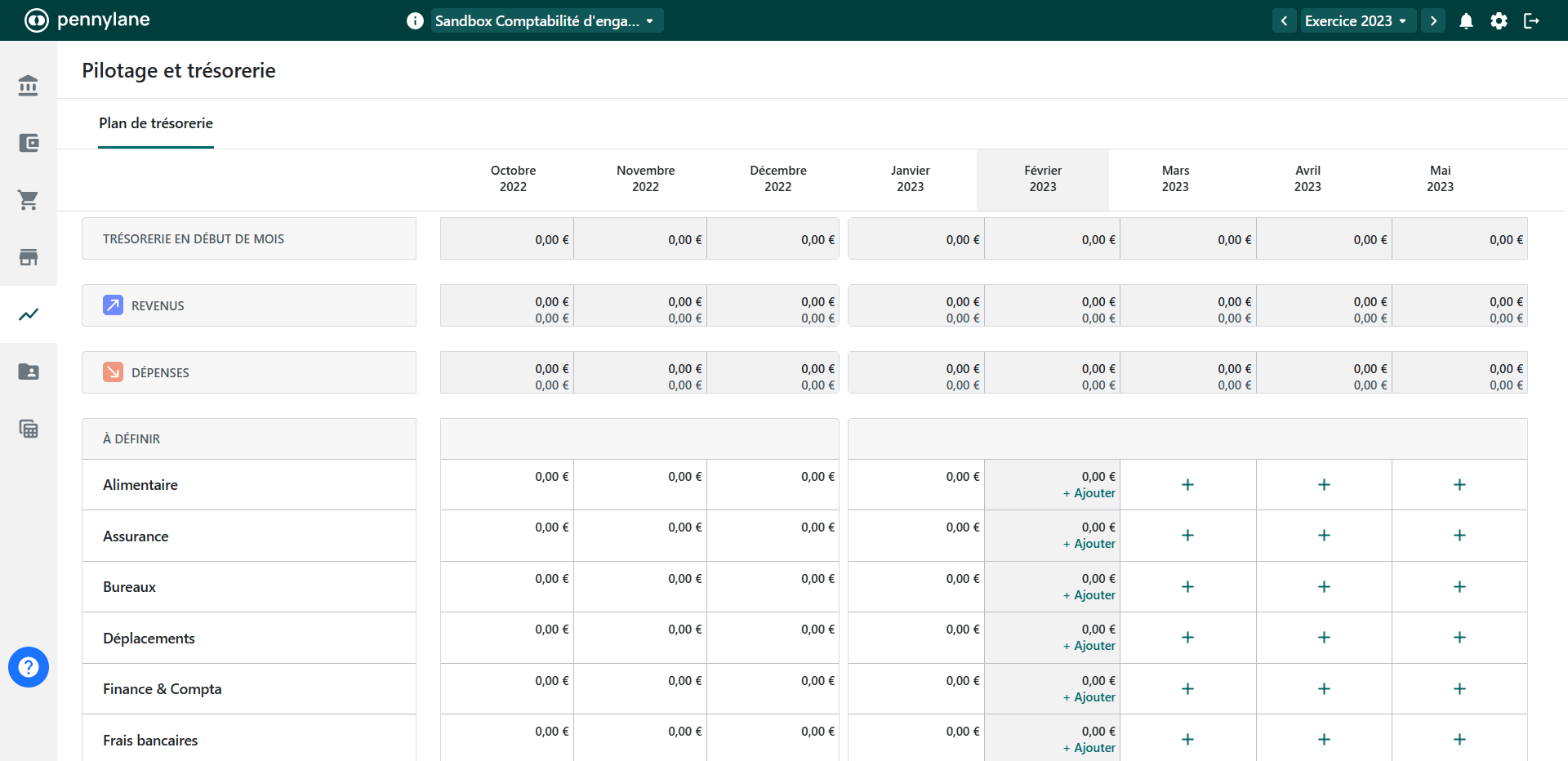Open the Exercice 2023 dropdown
1568x761 pixels.
[x=1355, y=21]
